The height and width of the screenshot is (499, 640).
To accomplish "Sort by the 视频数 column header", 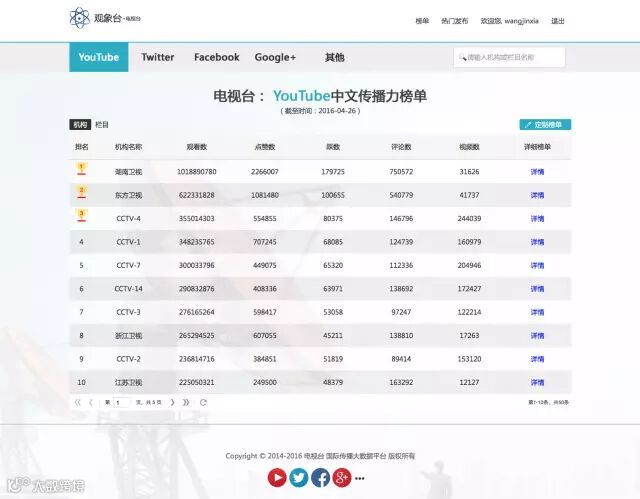I will 469,147.
